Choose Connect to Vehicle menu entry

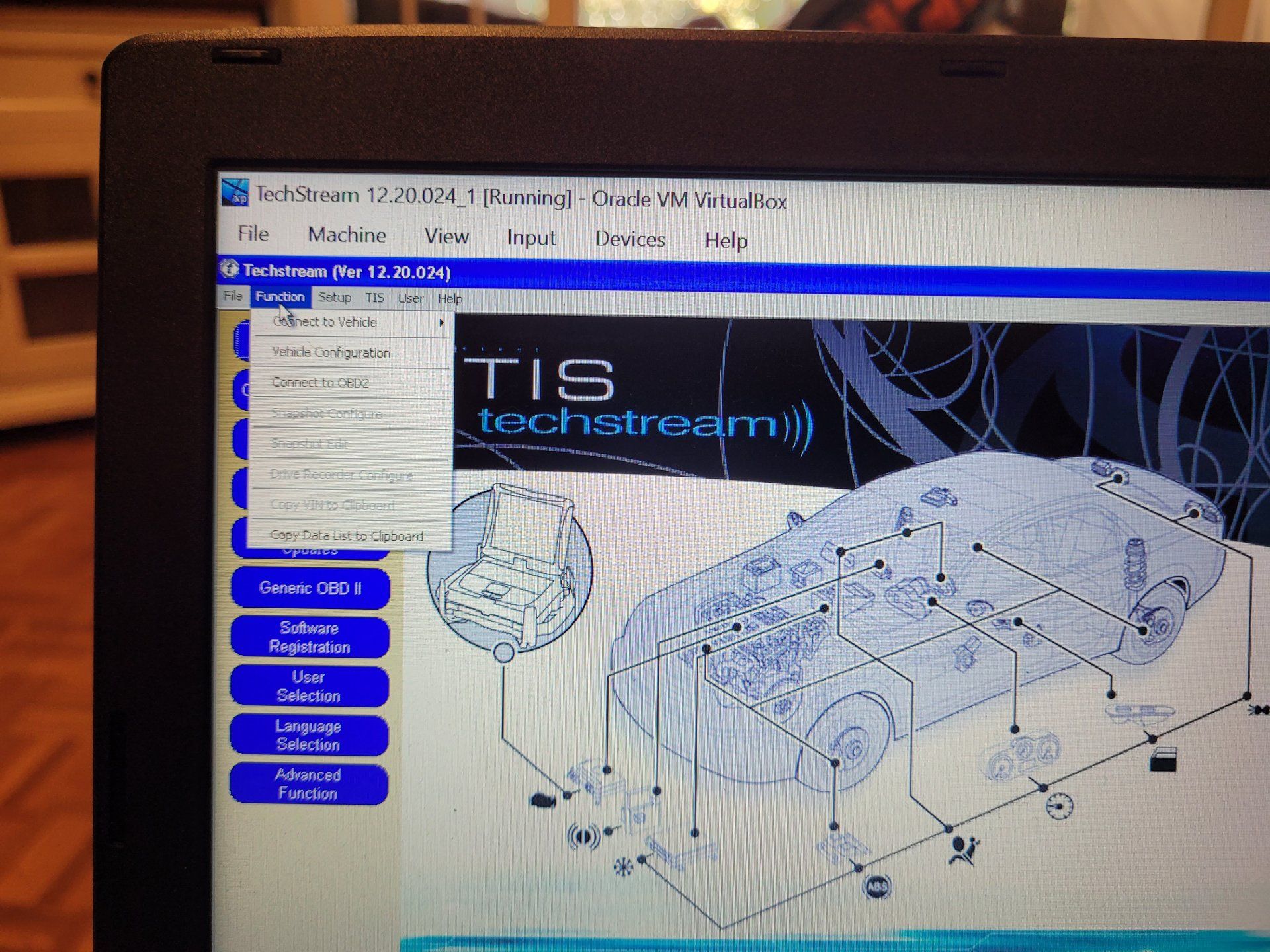352,322
